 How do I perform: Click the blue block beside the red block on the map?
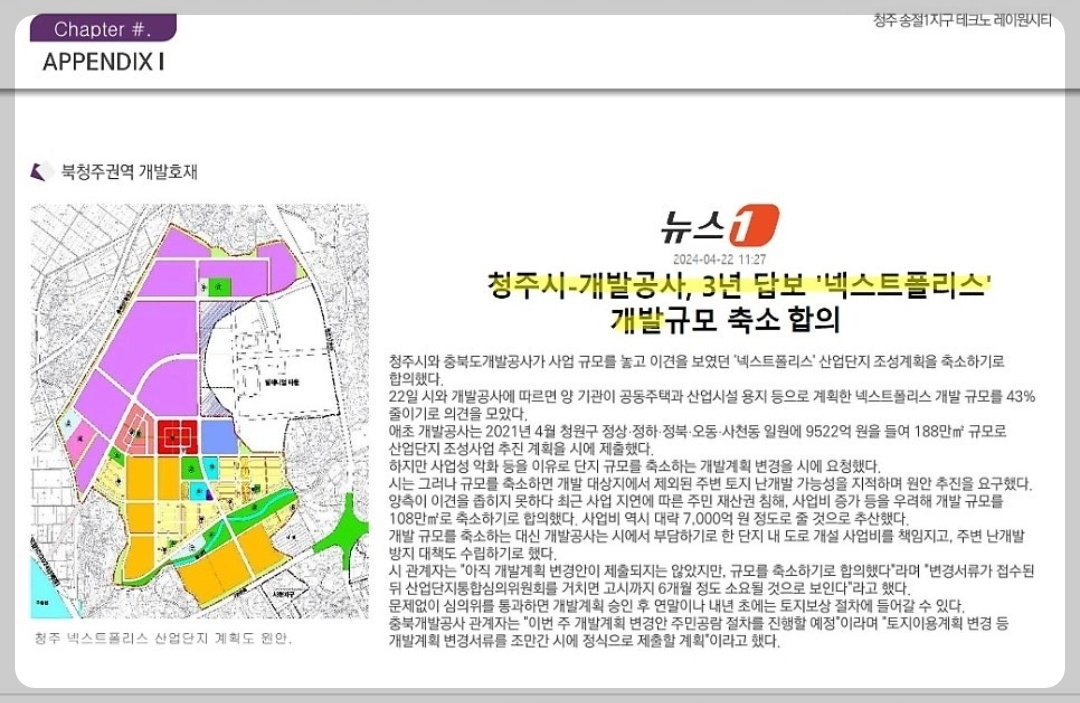[219, 437]
